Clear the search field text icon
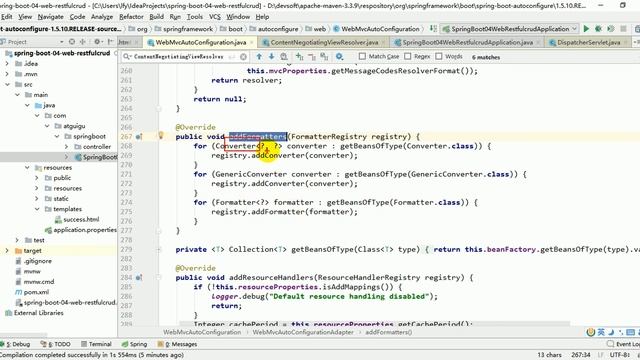 click(243, 57)
